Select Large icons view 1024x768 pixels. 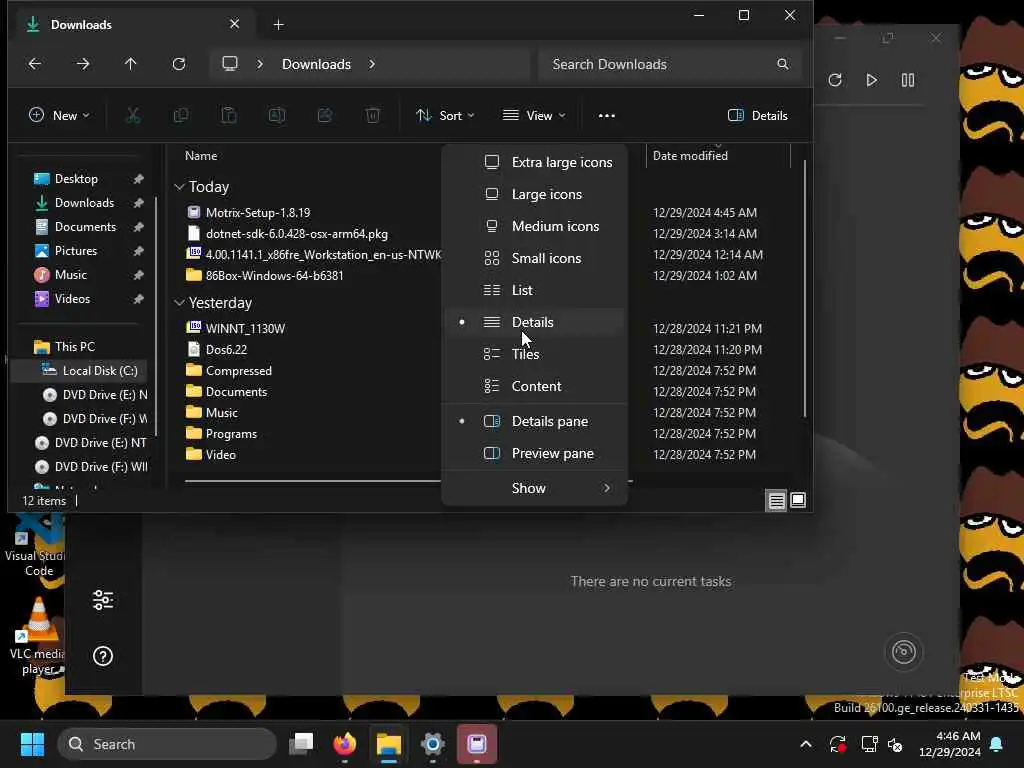tap(534, 194)
